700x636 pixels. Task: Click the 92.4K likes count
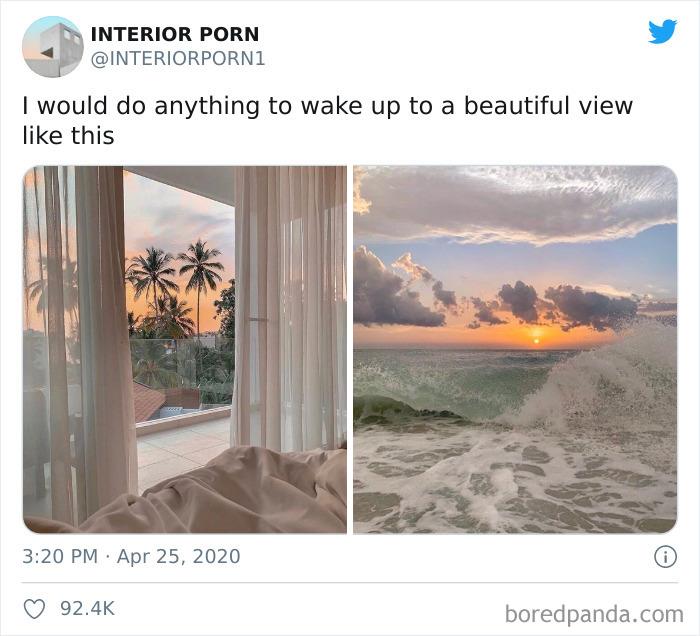[88, 608]
